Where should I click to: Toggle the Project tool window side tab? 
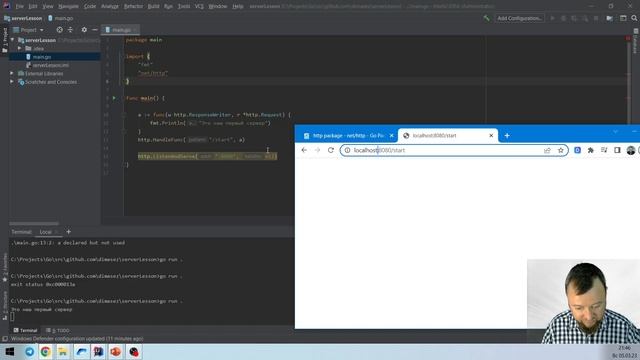coord(5,40)
